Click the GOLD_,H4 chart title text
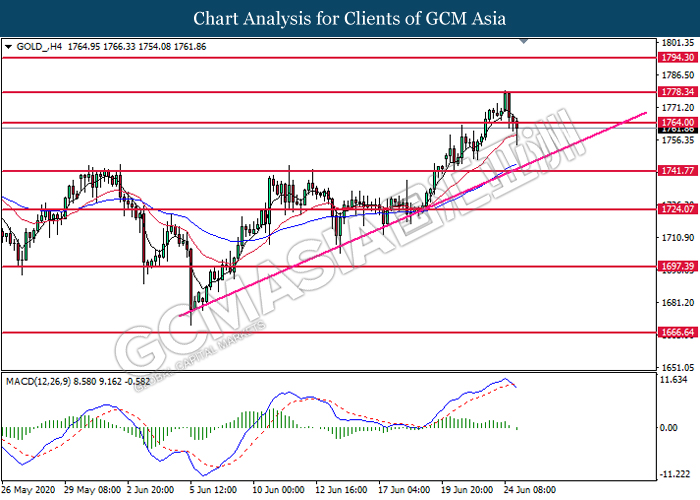This screenshot has width=700, height=500. (39, 47)
